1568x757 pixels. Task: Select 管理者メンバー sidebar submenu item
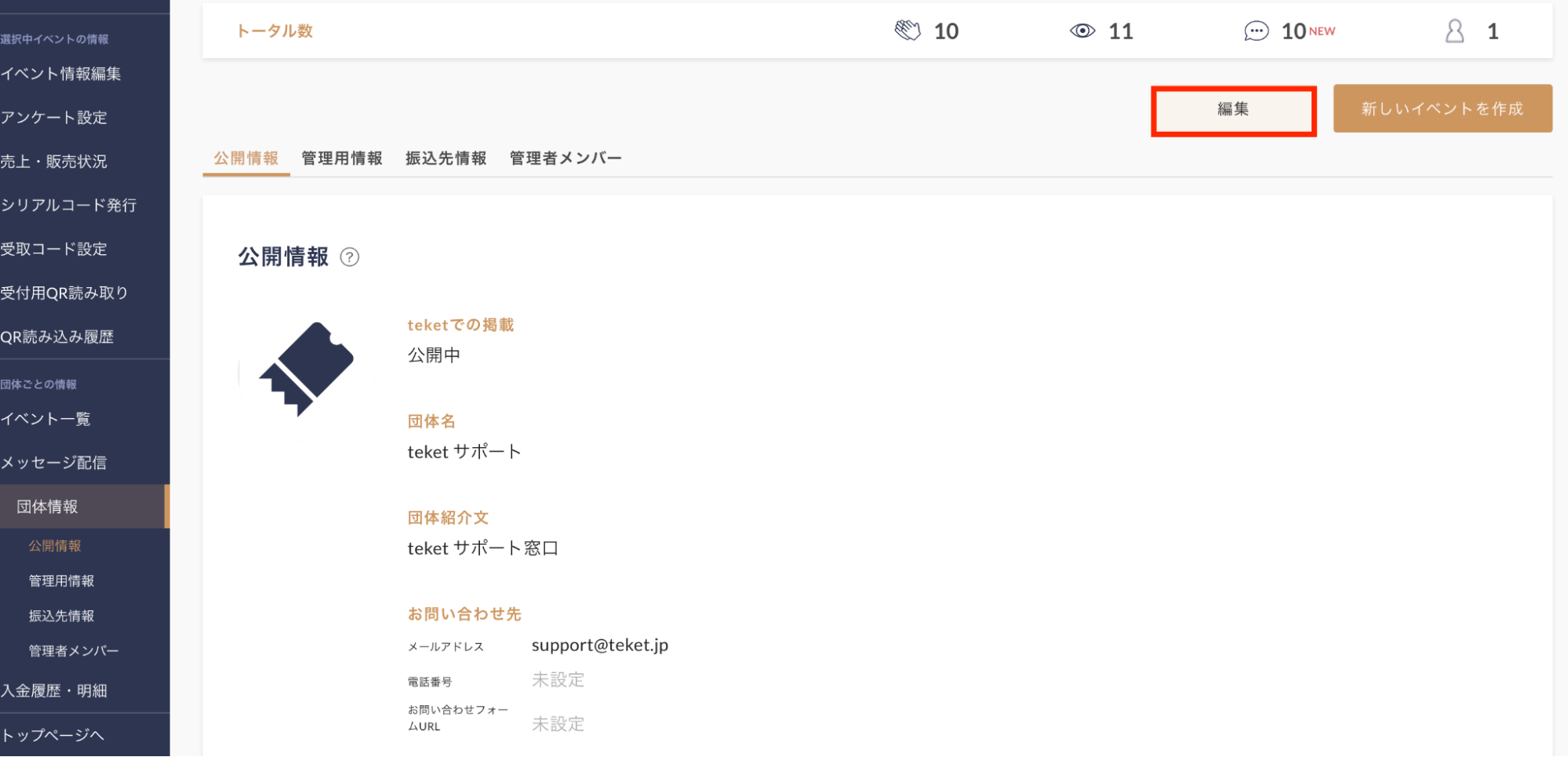click(74, 651)
